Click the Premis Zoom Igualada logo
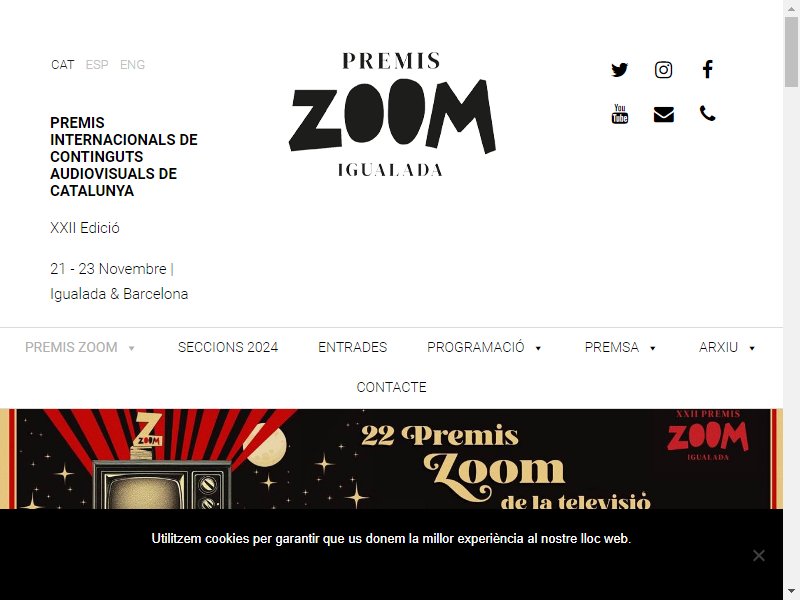800x600 pixels. (391, 114)
